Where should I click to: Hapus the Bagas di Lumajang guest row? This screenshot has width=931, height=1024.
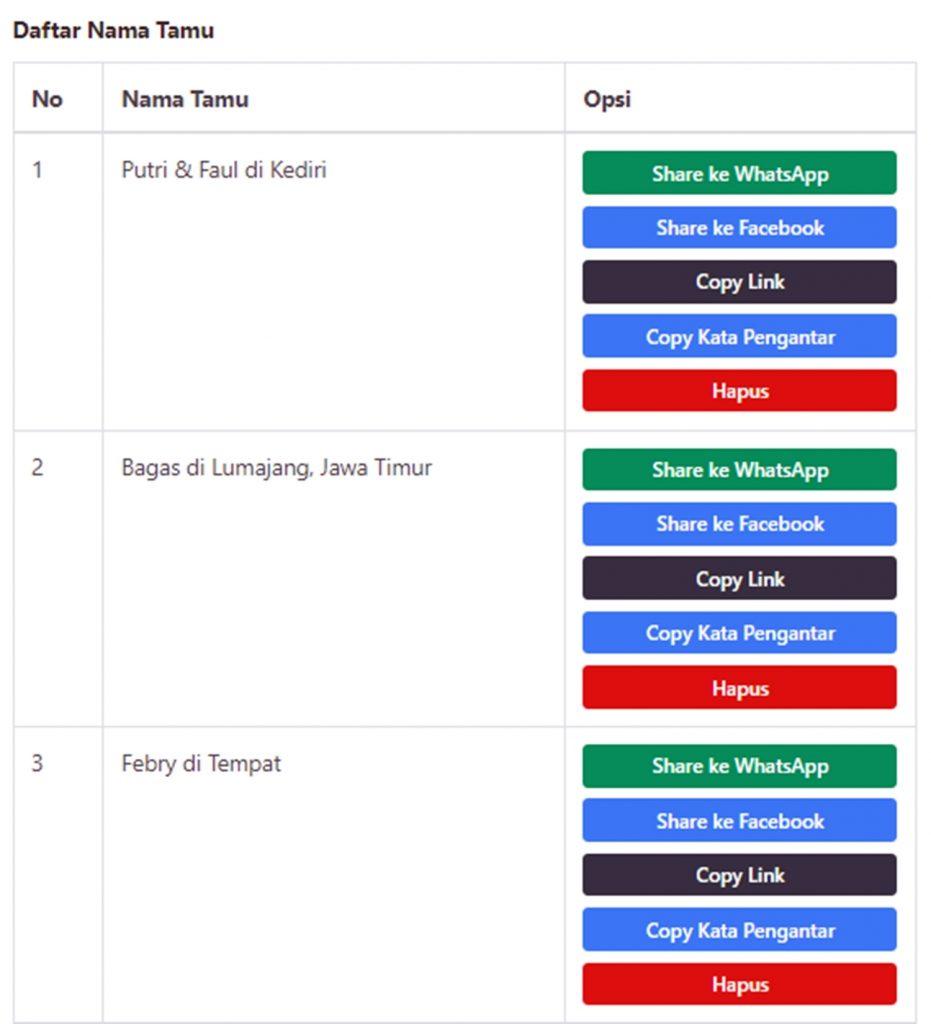pos(739,688)
